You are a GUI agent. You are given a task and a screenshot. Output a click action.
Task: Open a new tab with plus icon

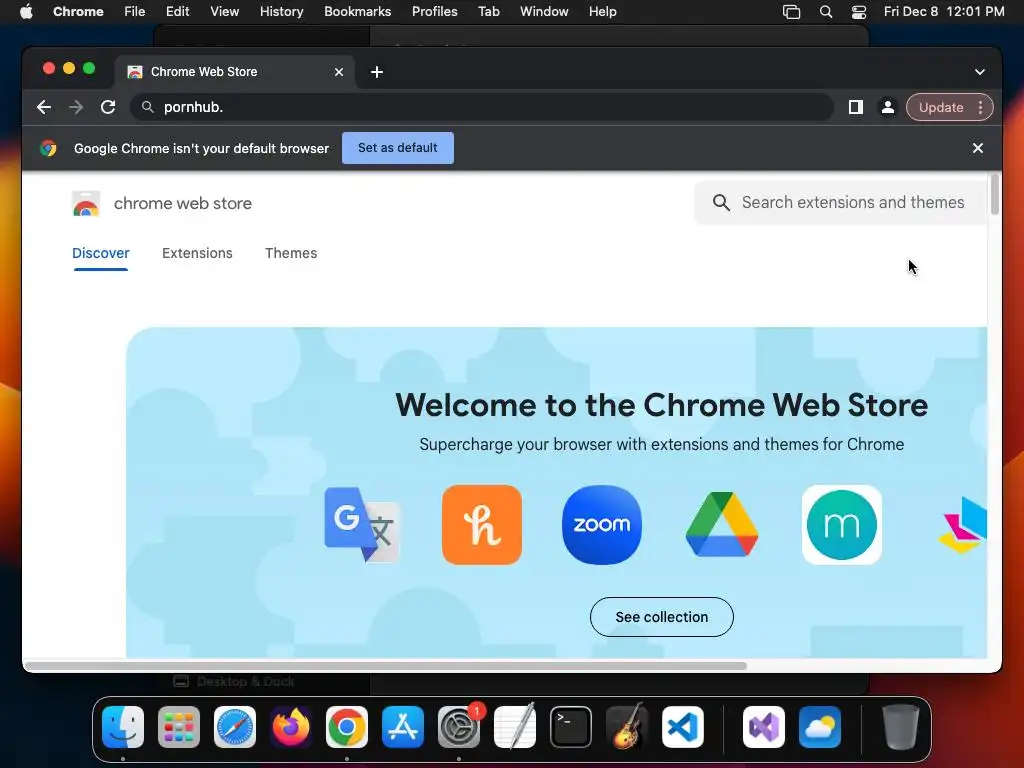[x=377, y=72]
